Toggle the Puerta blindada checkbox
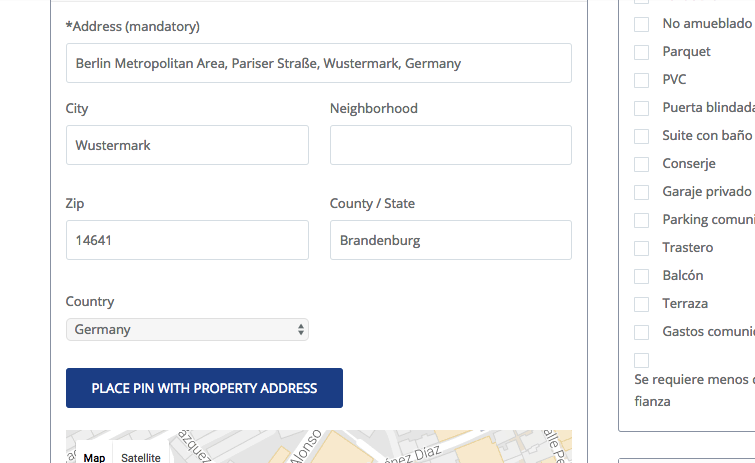Image resolution: width=755 pixels, height=463 pixels. click(641, 108)
